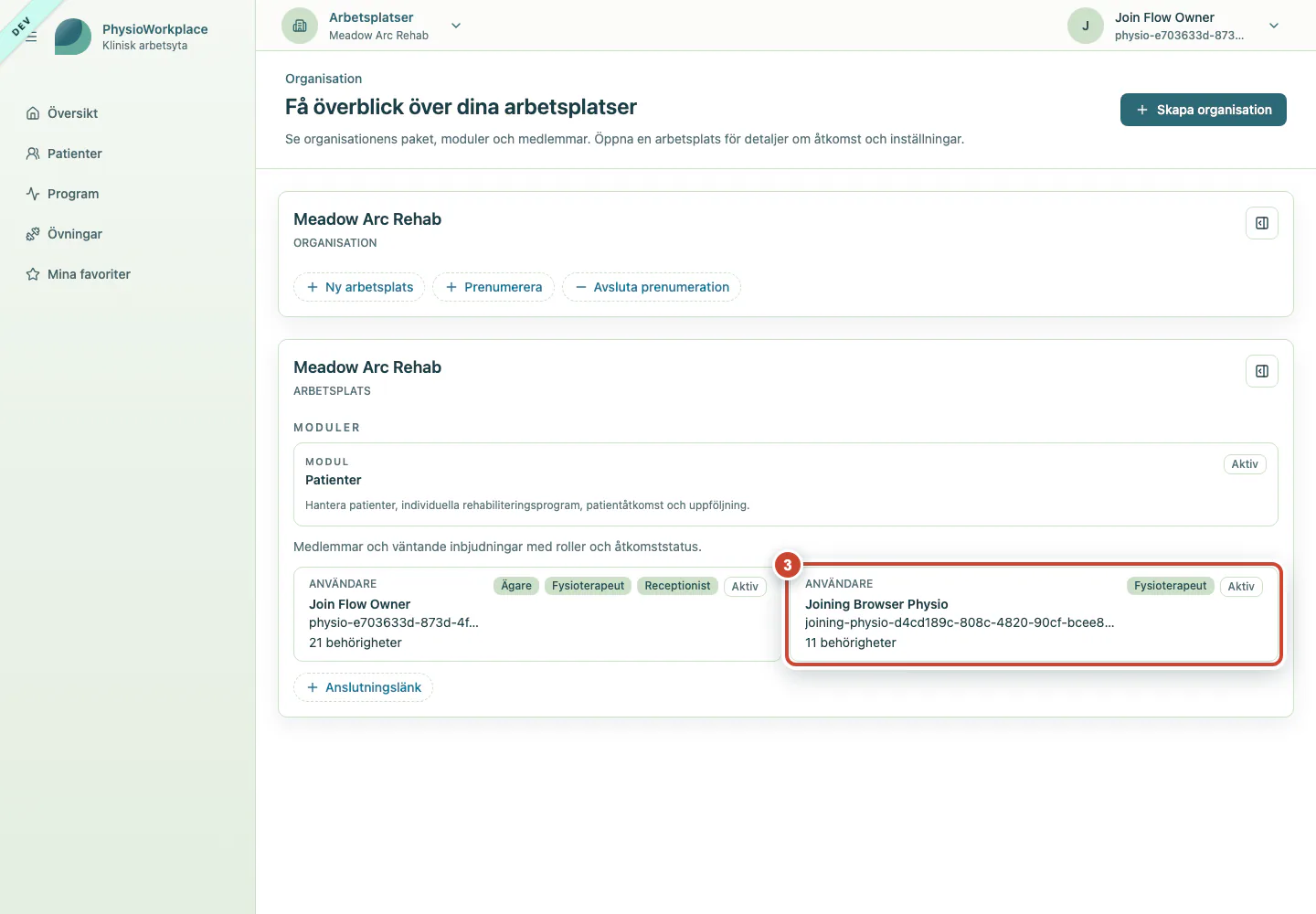The height and width of the screenshot is (914, 1316).
Task: Select the Patienter module card
Action: [786, 484]
